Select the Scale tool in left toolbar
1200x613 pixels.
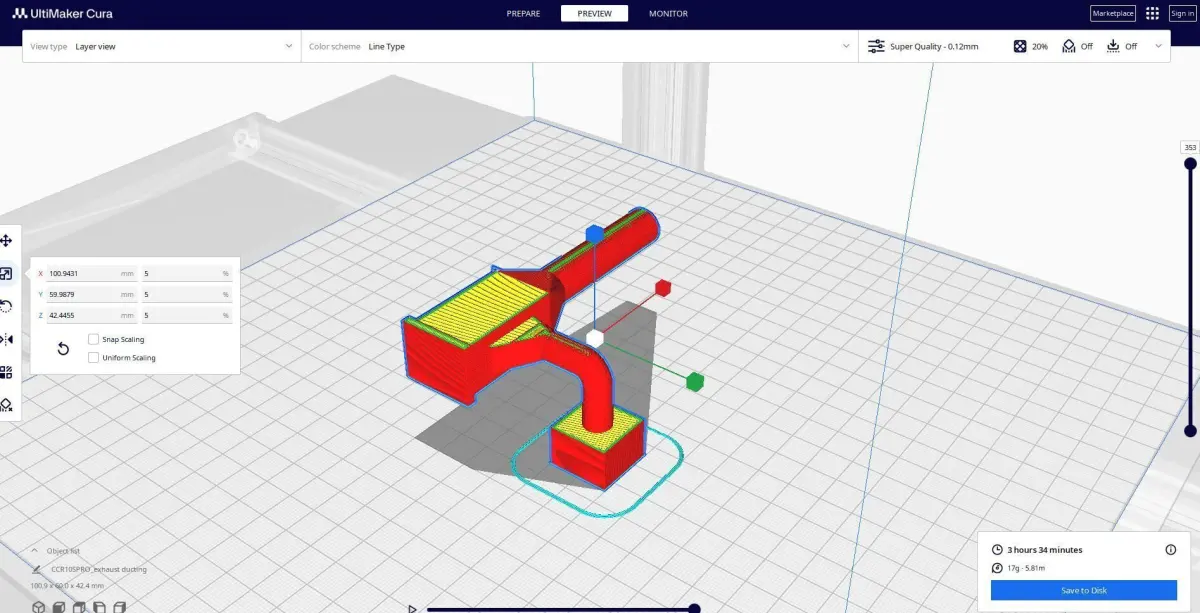[6, 273]
